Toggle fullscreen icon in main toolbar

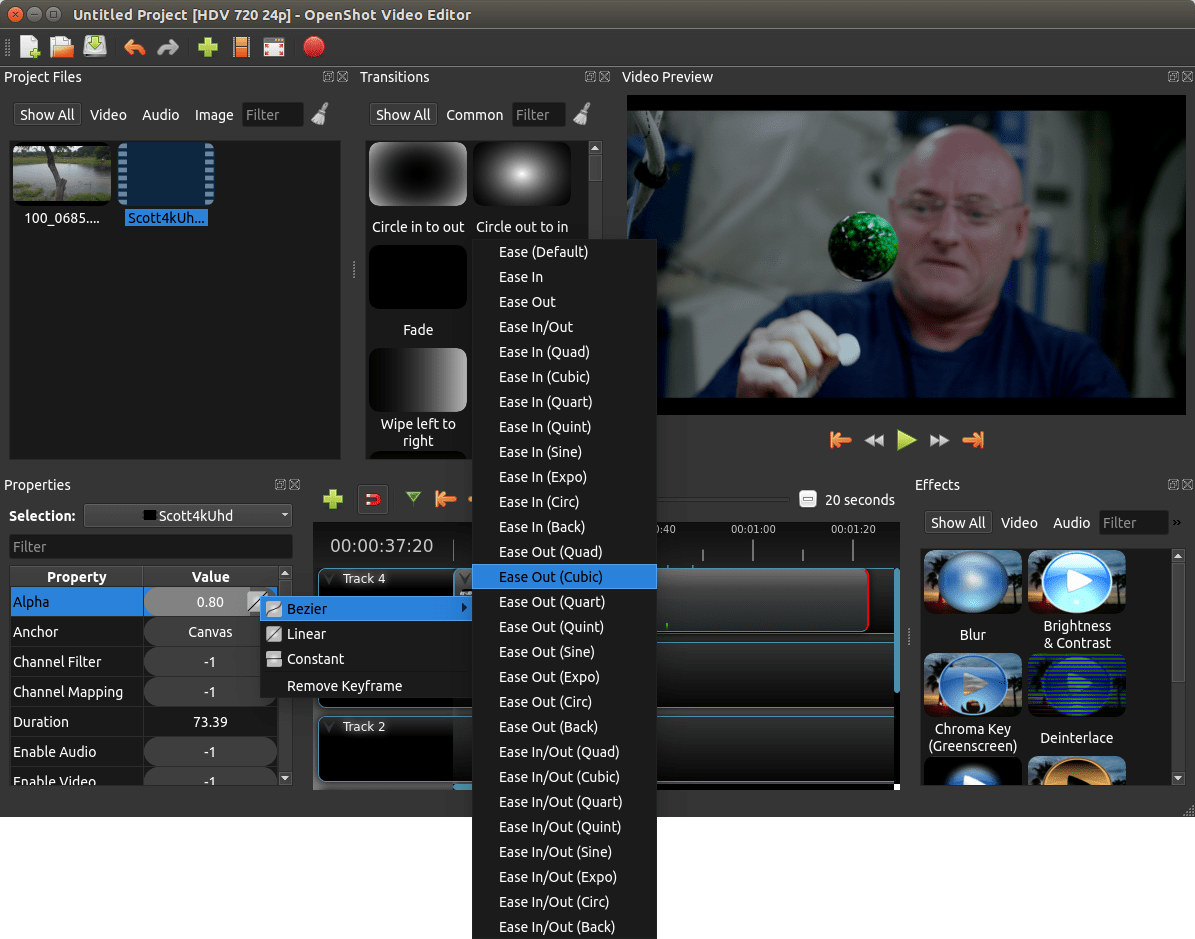coord(274,47)
